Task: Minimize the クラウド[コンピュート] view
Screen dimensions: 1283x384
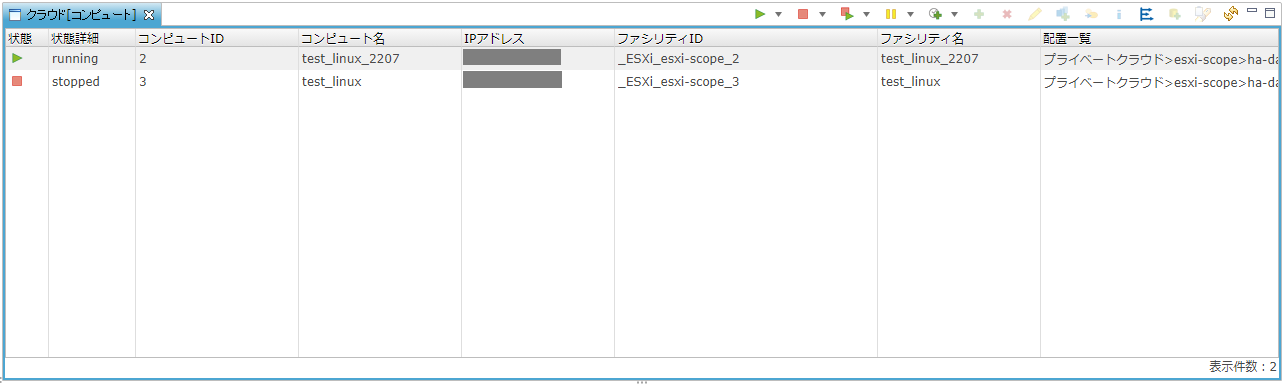Action: point(1252,11)
